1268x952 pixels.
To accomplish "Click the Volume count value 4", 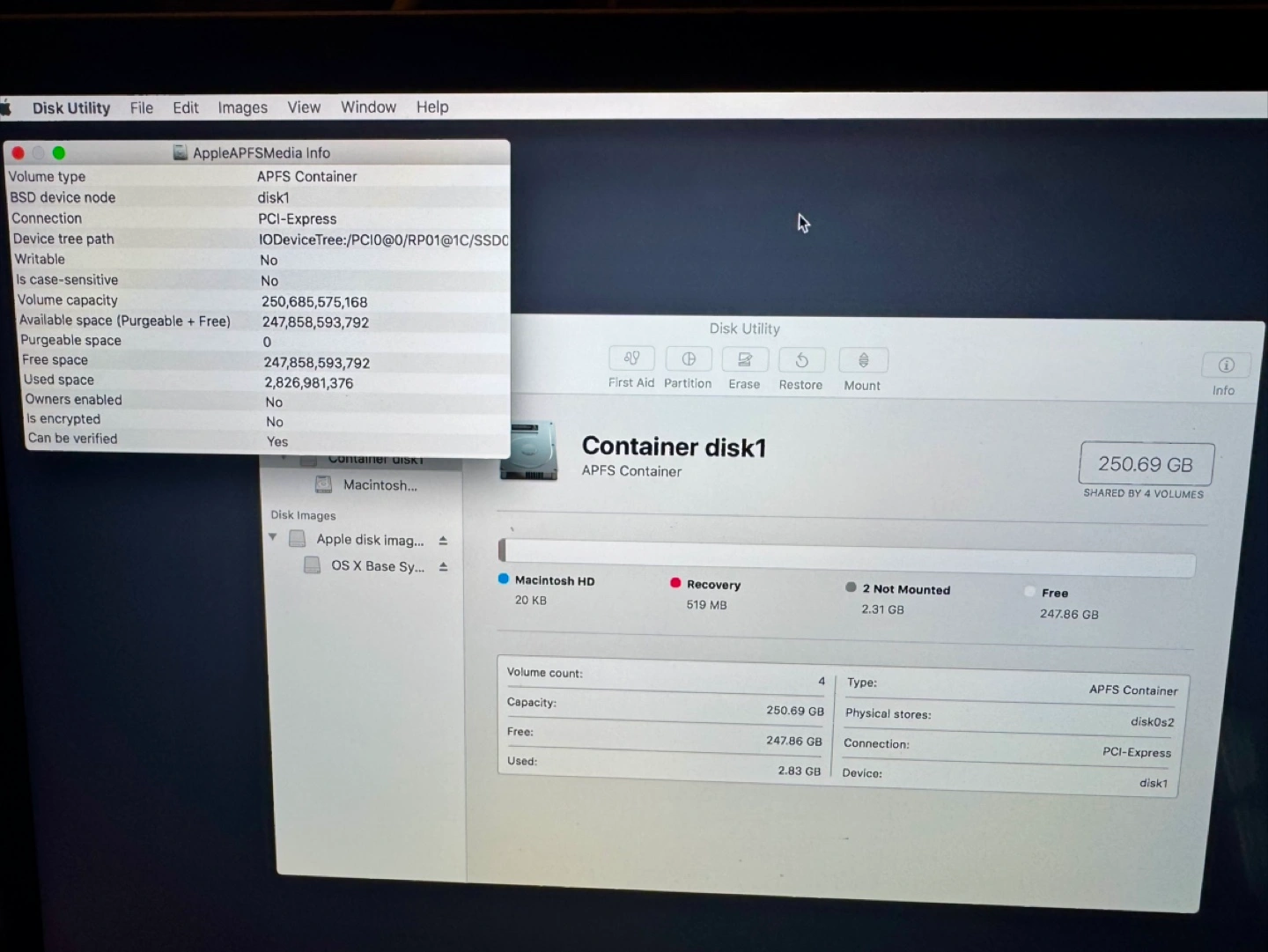I will click(x=822, y=681).
